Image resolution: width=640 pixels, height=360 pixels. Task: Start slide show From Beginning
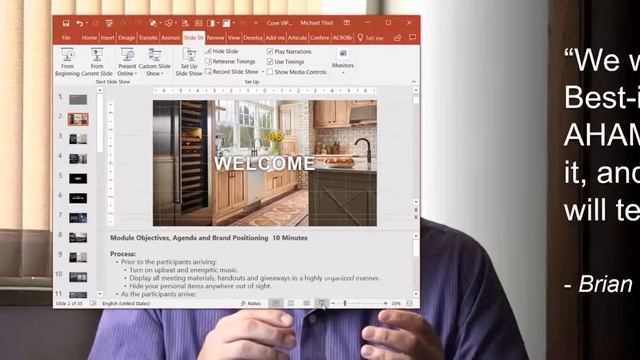tap(67, 62)
